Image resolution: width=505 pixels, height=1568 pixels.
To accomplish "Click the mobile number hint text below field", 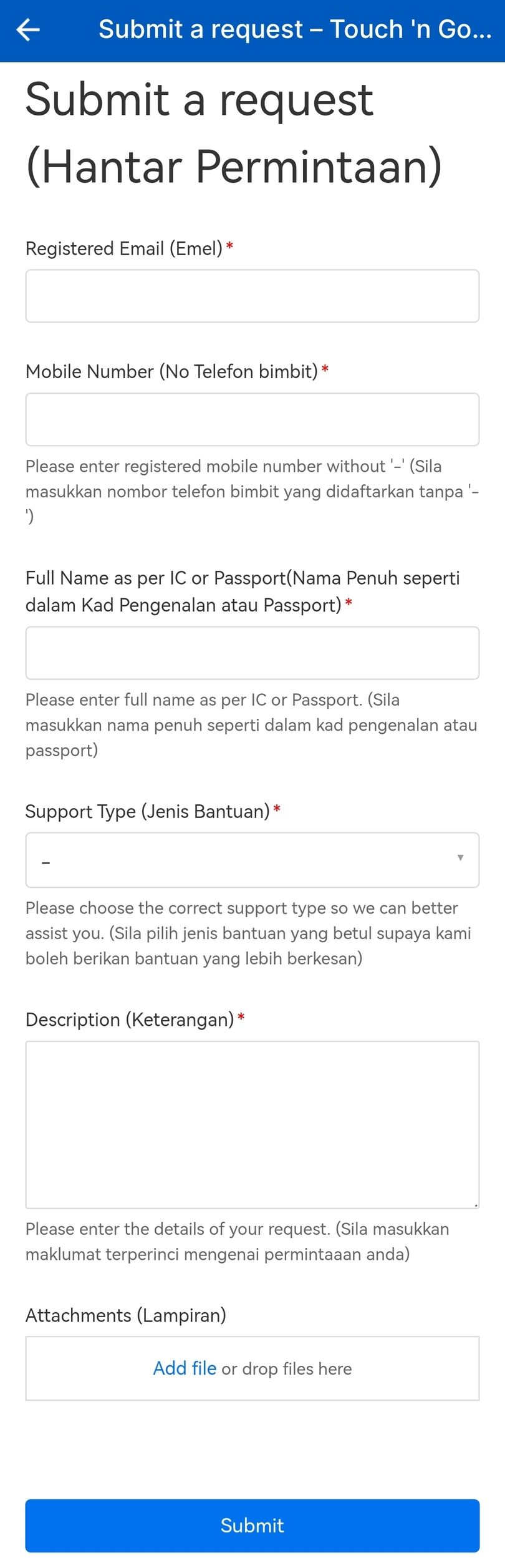I will (252, 491).
